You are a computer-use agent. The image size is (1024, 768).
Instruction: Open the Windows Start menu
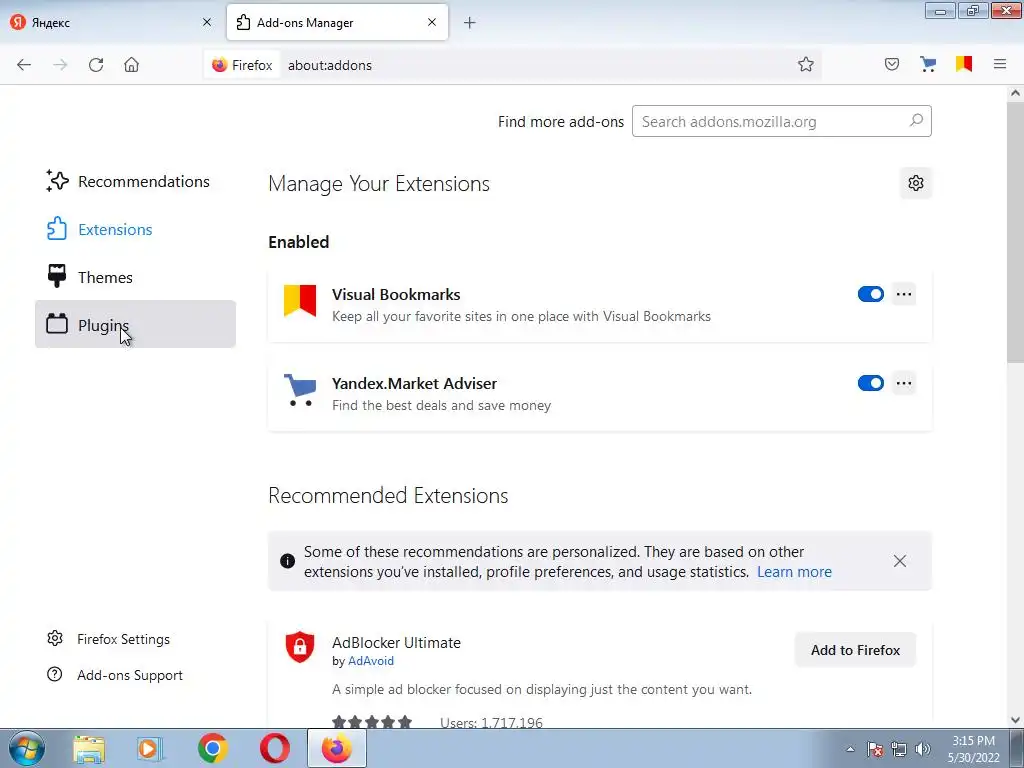[x=27, y=748]
